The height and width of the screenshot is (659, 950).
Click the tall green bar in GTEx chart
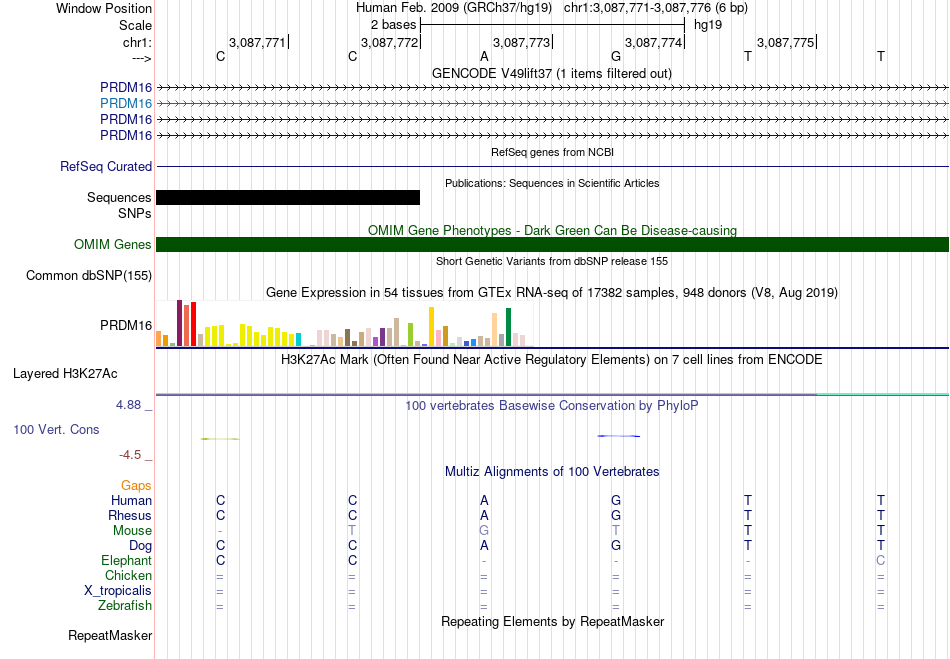point(508,327)
